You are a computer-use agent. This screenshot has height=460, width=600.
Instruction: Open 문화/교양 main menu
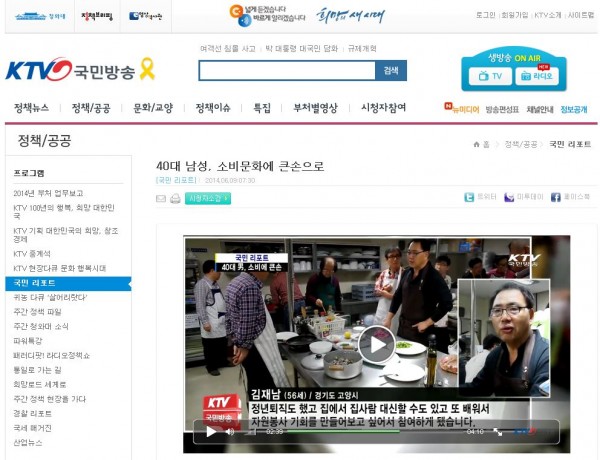point(153,108)
